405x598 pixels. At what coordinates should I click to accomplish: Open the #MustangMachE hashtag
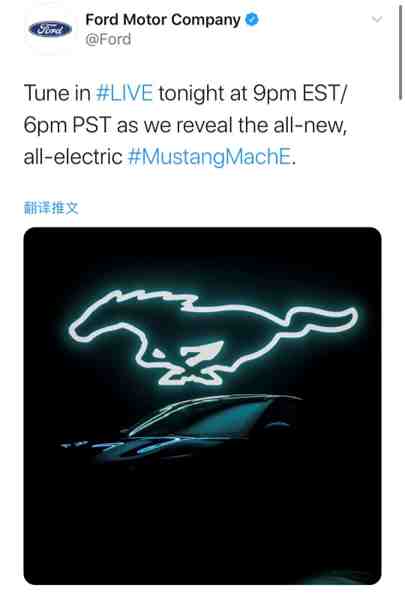tap(209, 157)
